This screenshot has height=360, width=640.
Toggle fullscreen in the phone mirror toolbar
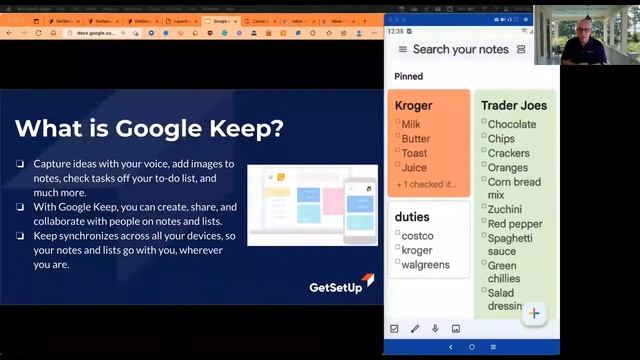(516, 20)
